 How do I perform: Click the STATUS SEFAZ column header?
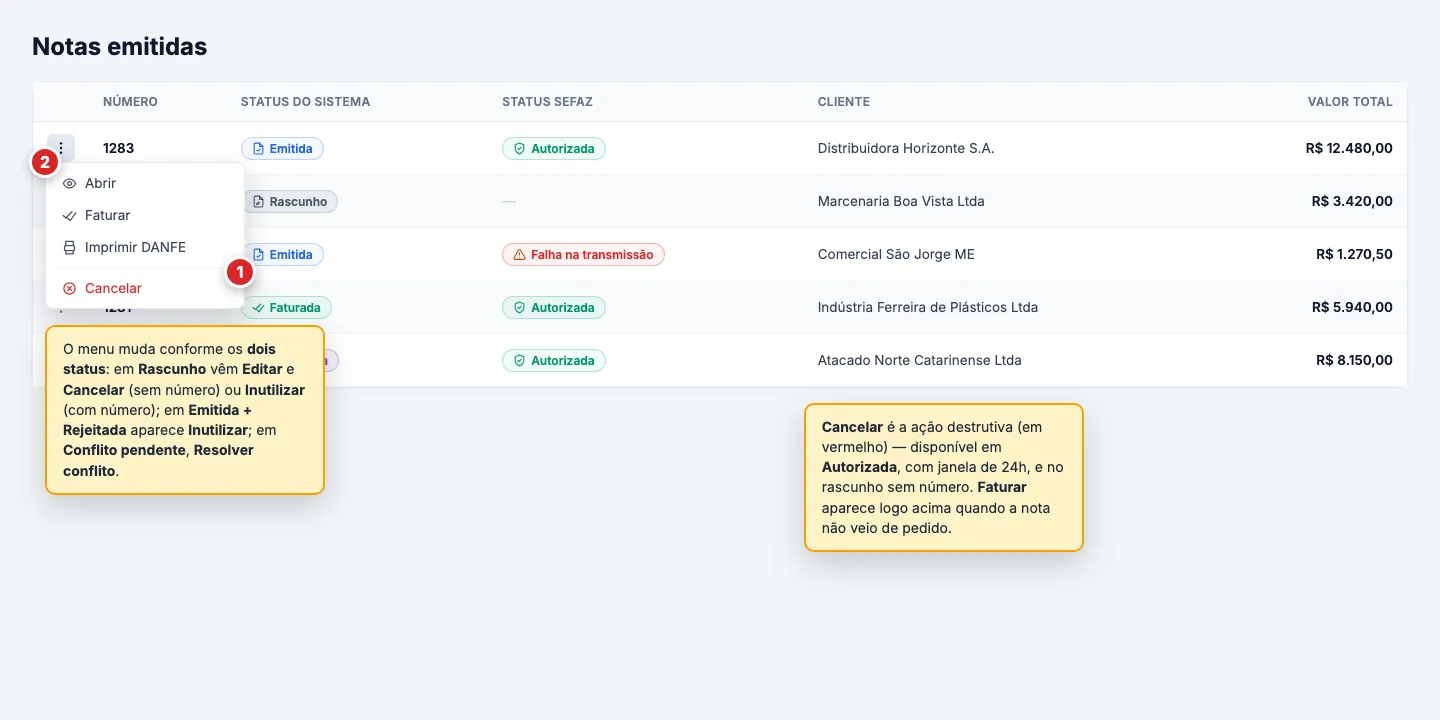[x=547, y=102]
